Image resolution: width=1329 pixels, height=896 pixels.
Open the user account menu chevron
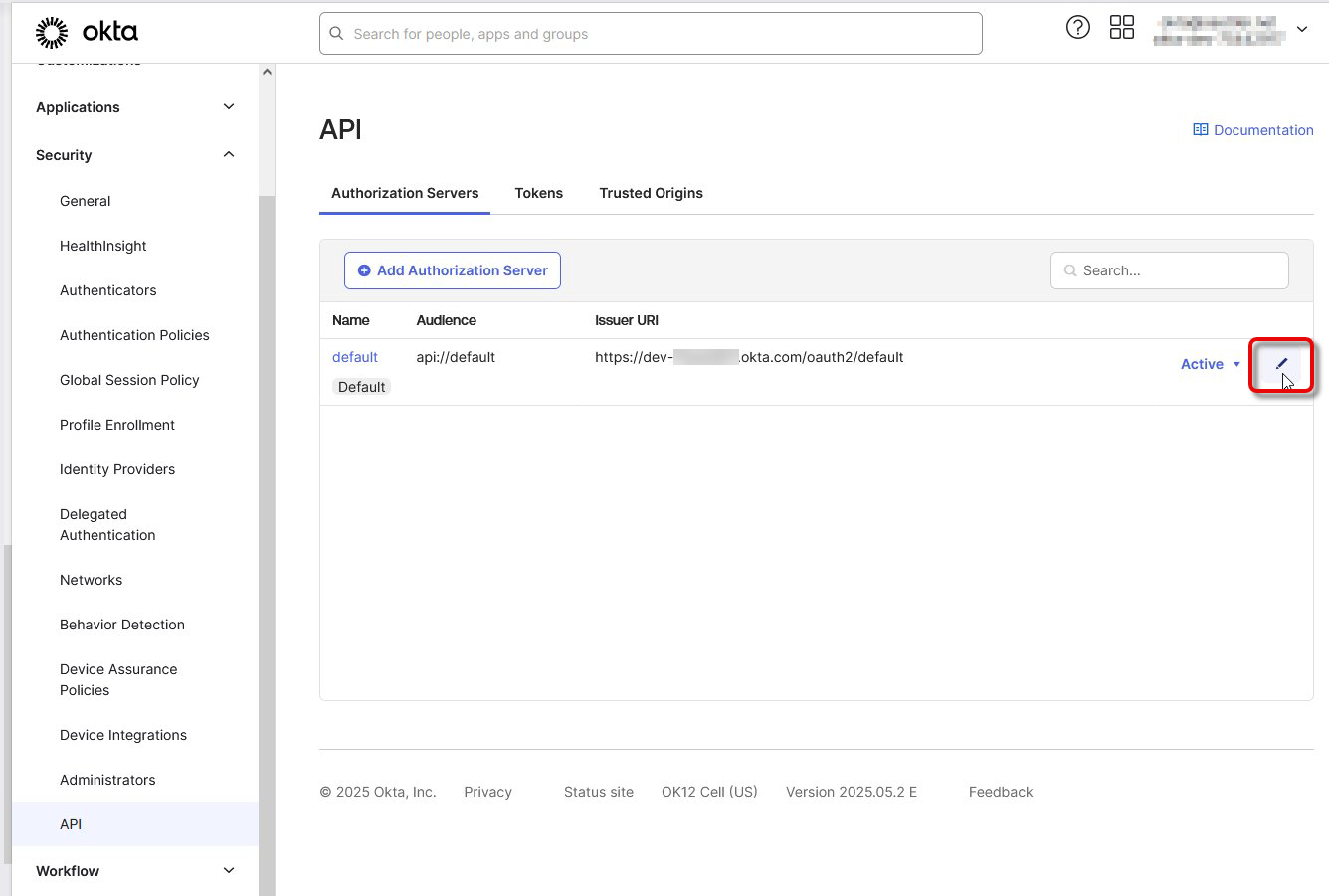(x=1301, y=30)
